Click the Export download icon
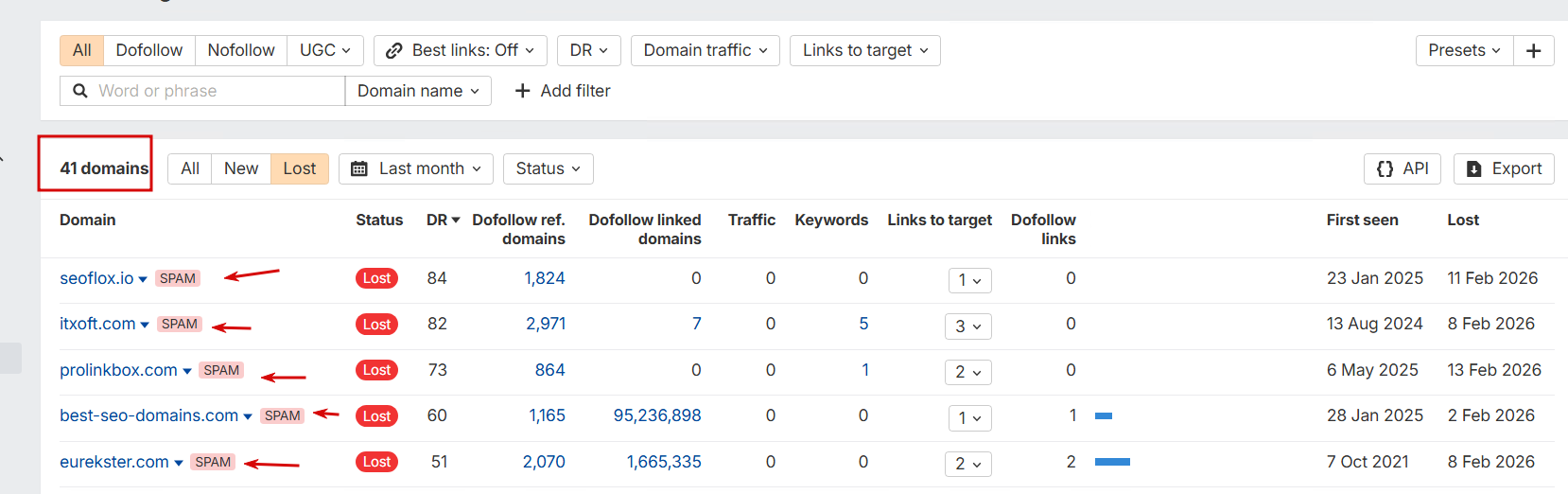 coord(1473,168)
